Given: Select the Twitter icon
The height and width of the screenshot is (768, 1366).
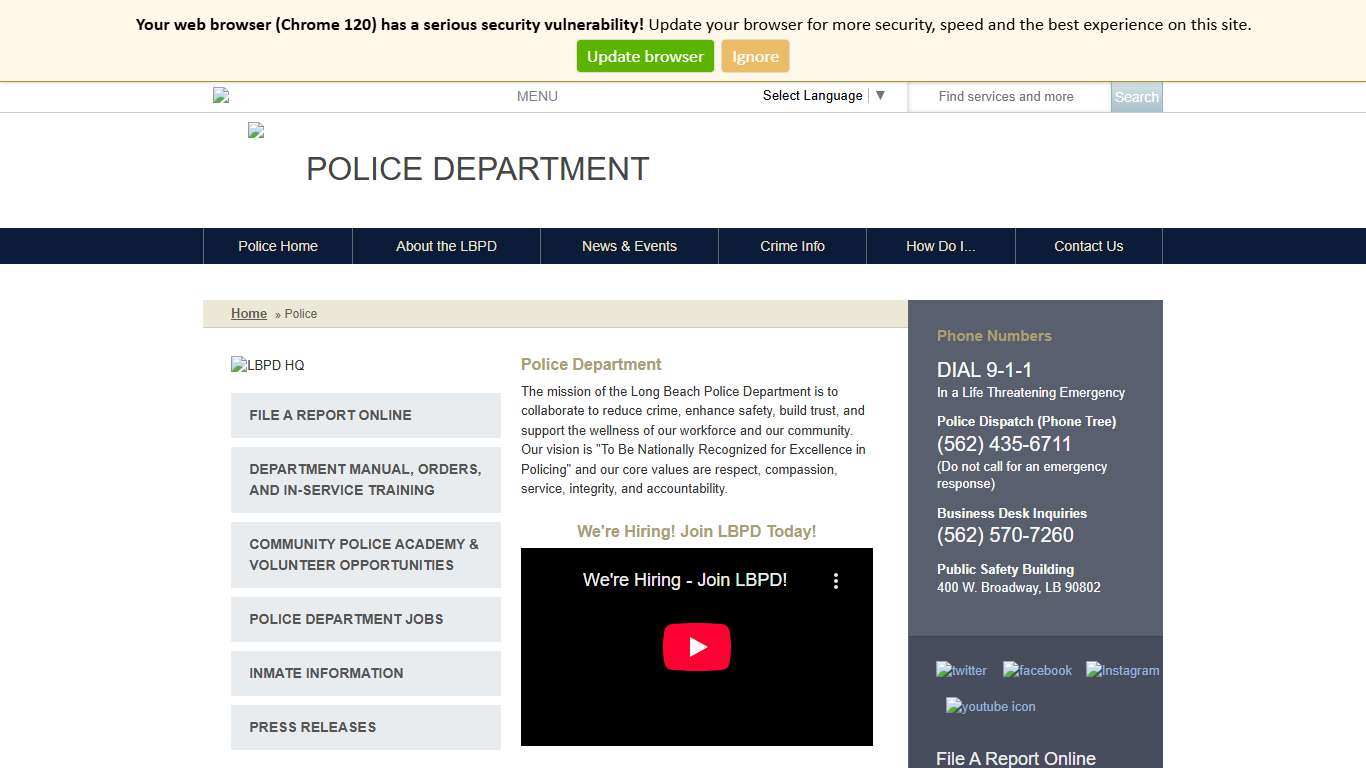Looking at the screenshot, I should click(x=960, y=670).
